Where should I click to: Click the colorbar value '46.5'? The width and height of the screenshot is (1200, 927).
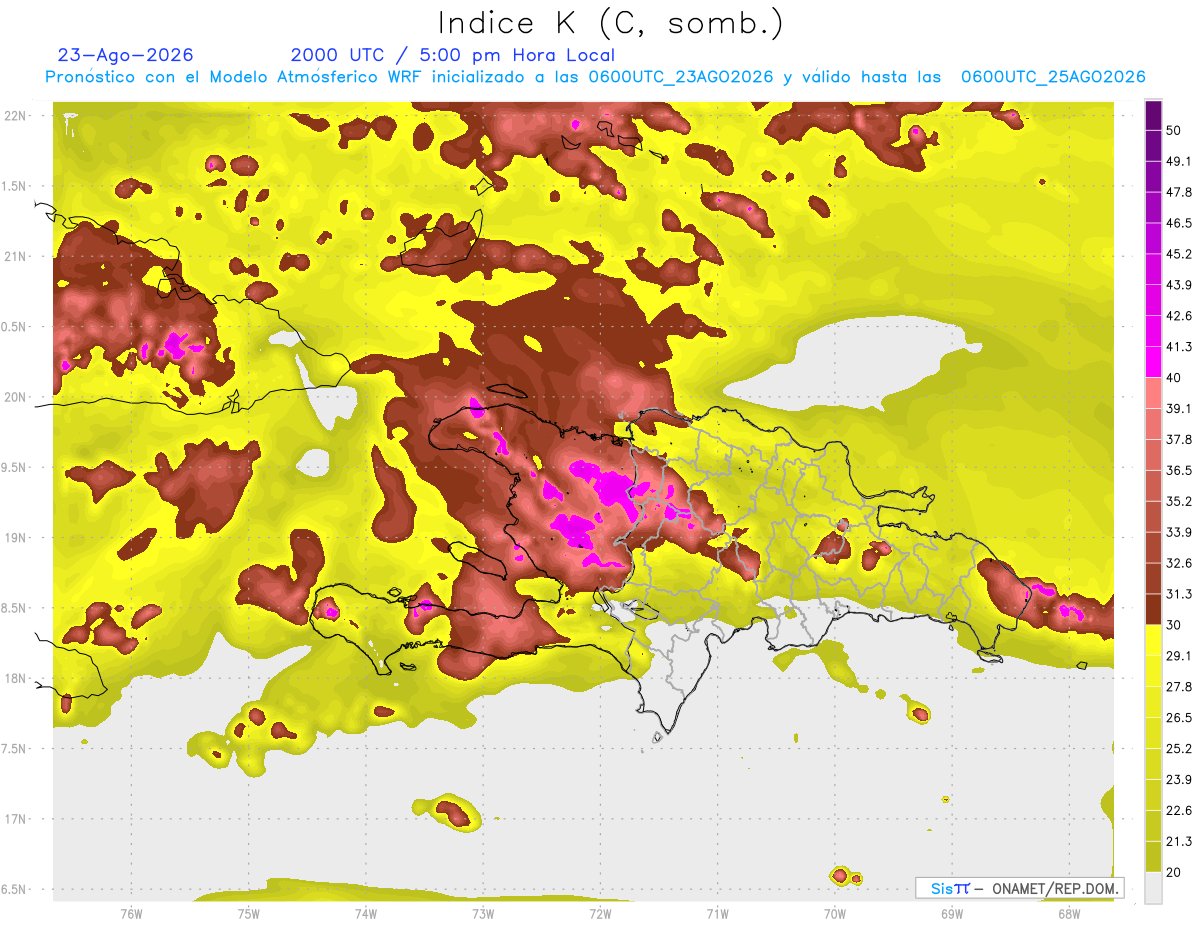point(1178,223)
